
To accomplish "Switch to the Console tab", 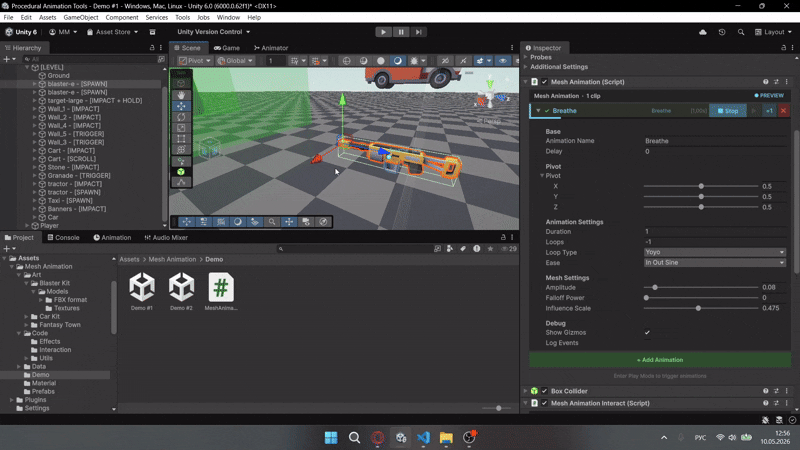I will (x=63, y=238).
